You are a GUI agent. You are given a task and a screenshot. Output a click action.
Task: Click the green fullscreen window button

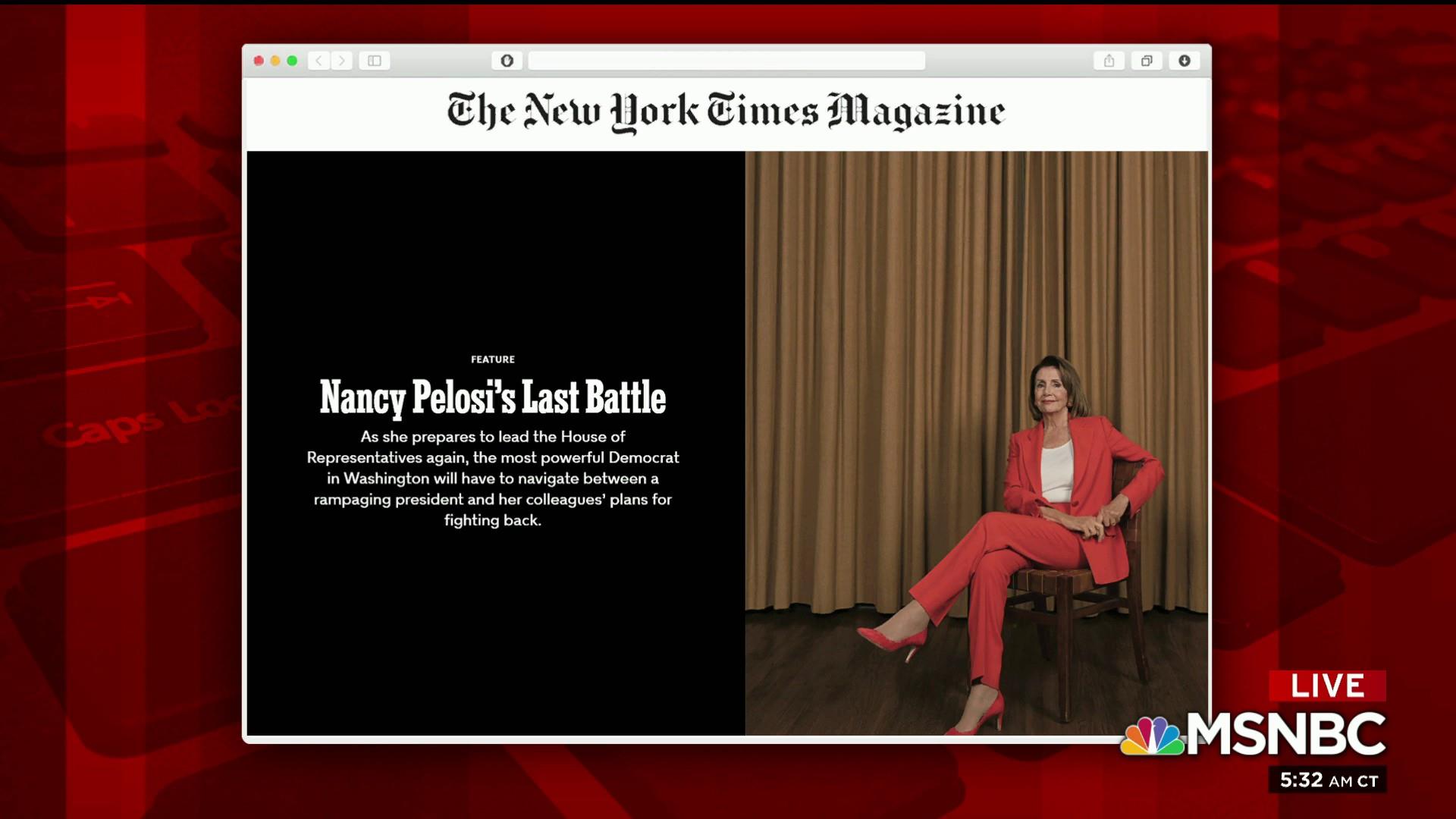[292, 61]
